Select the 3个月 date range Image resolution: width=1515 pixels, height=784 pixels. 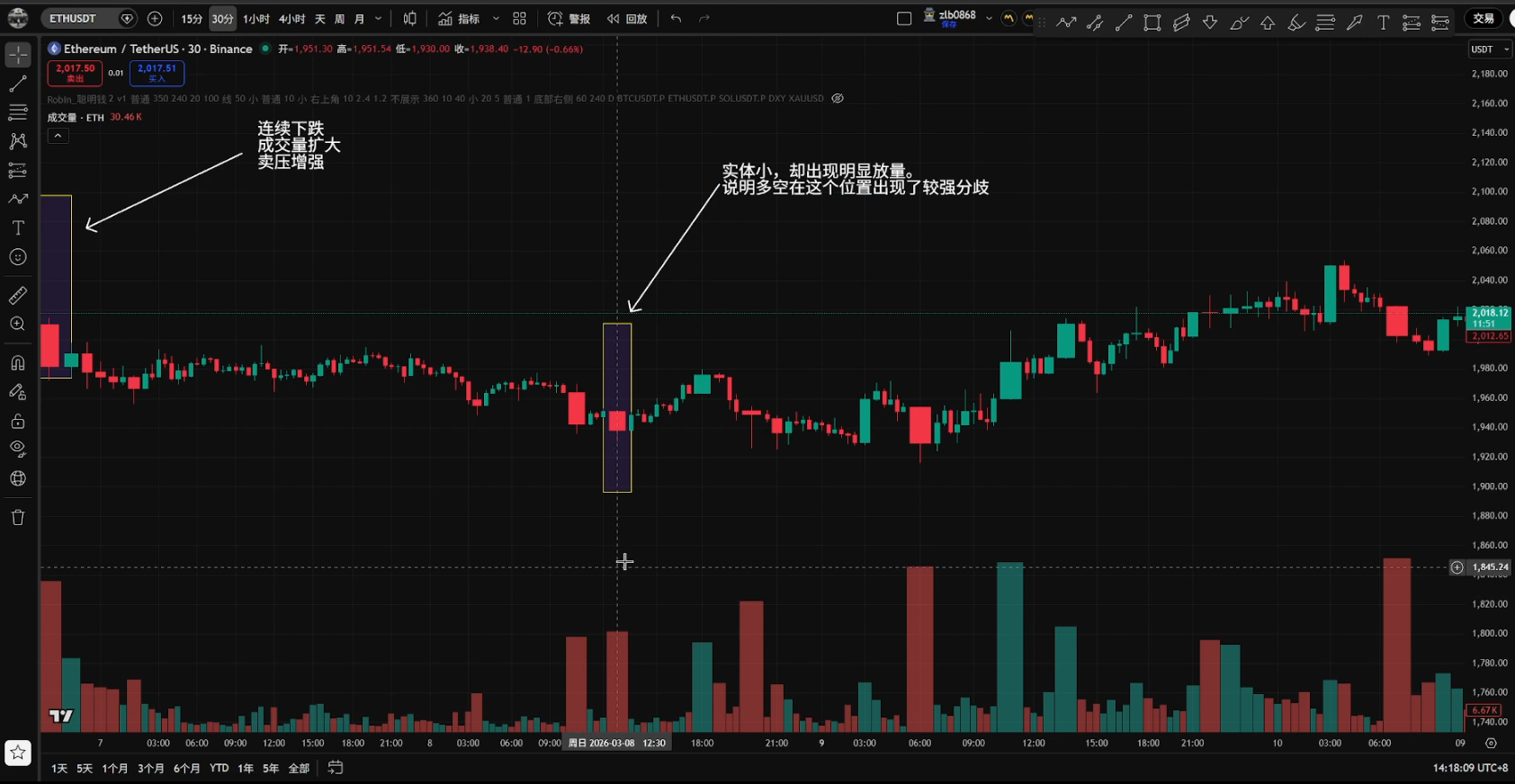coord(150,768)
